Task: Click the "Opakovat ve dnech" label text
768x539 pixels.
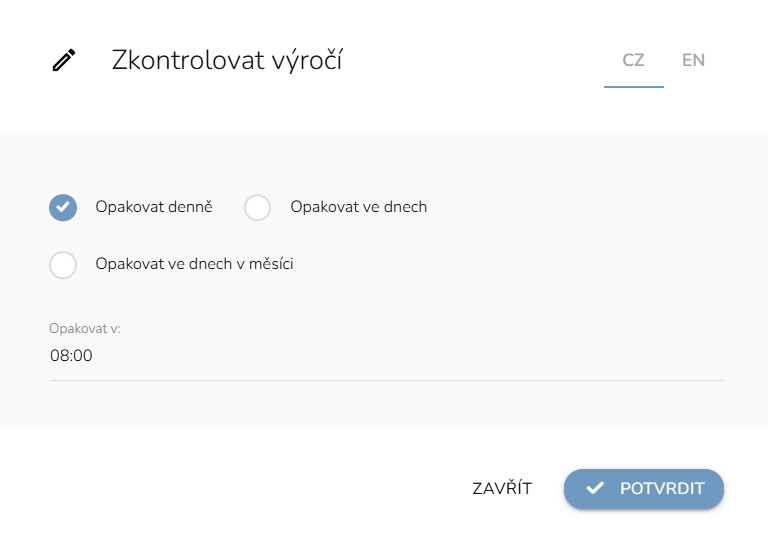Action: tap(358, 207)
